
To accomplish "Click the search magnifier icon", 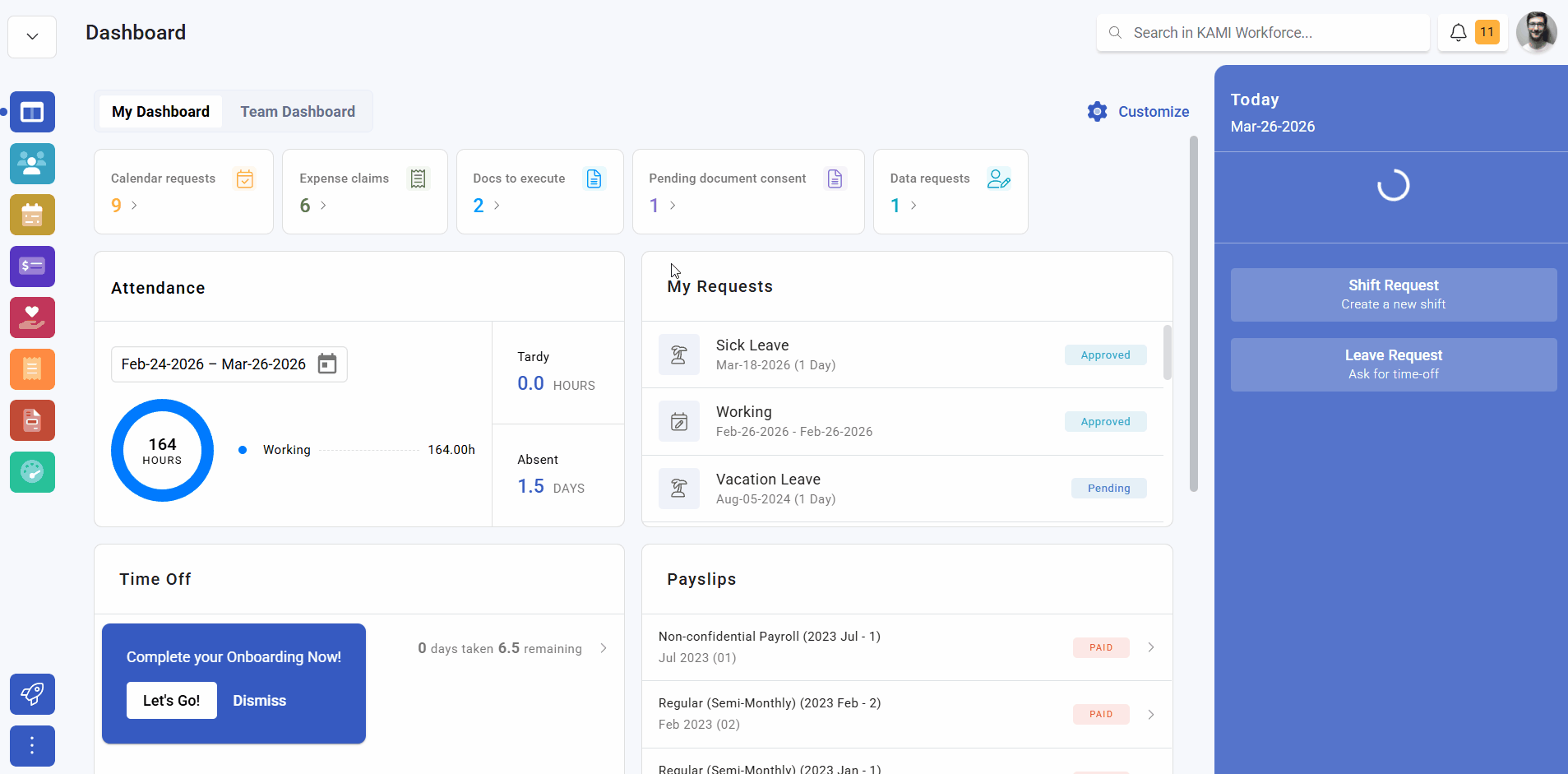I will [x=1115, y=33].
